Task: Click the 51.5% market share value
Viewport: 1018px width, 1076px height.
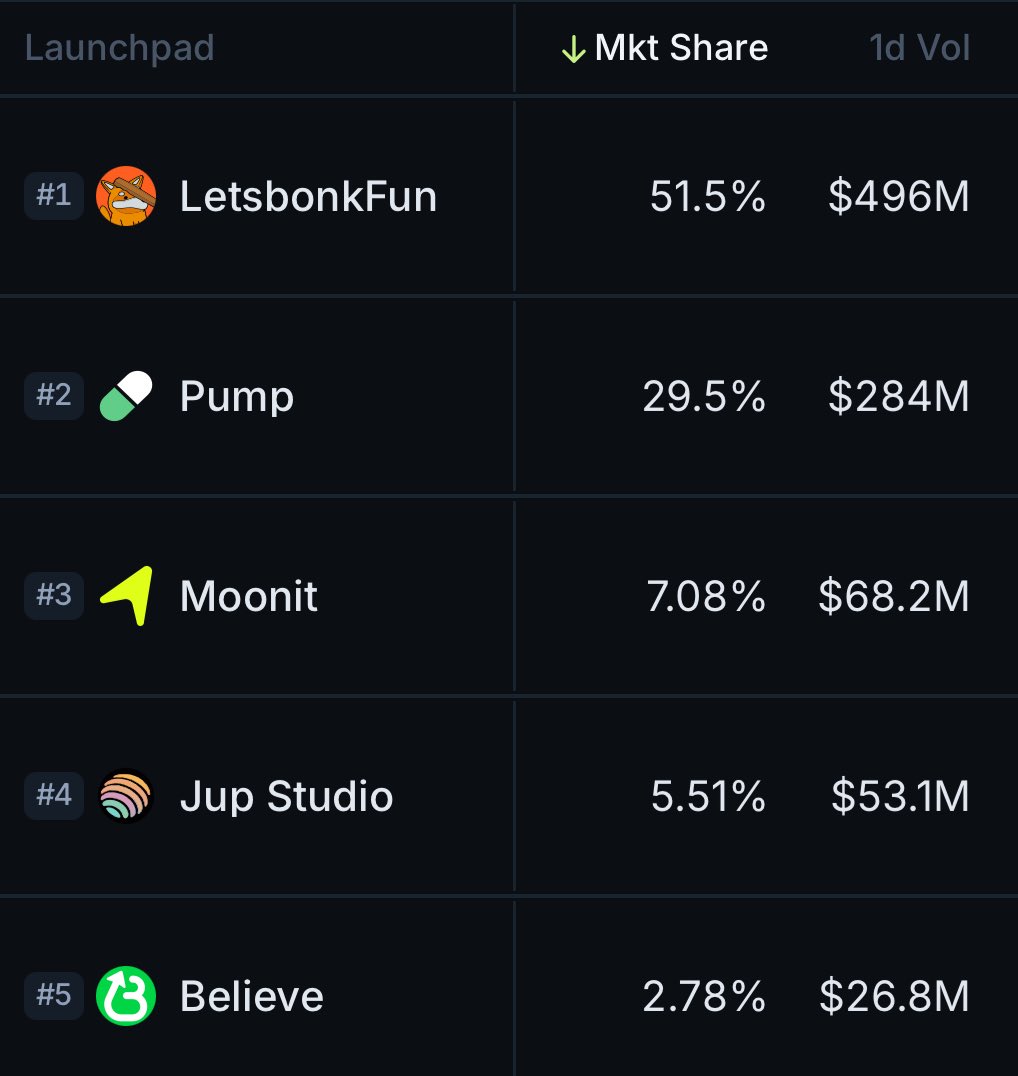Action: (707, 197)
